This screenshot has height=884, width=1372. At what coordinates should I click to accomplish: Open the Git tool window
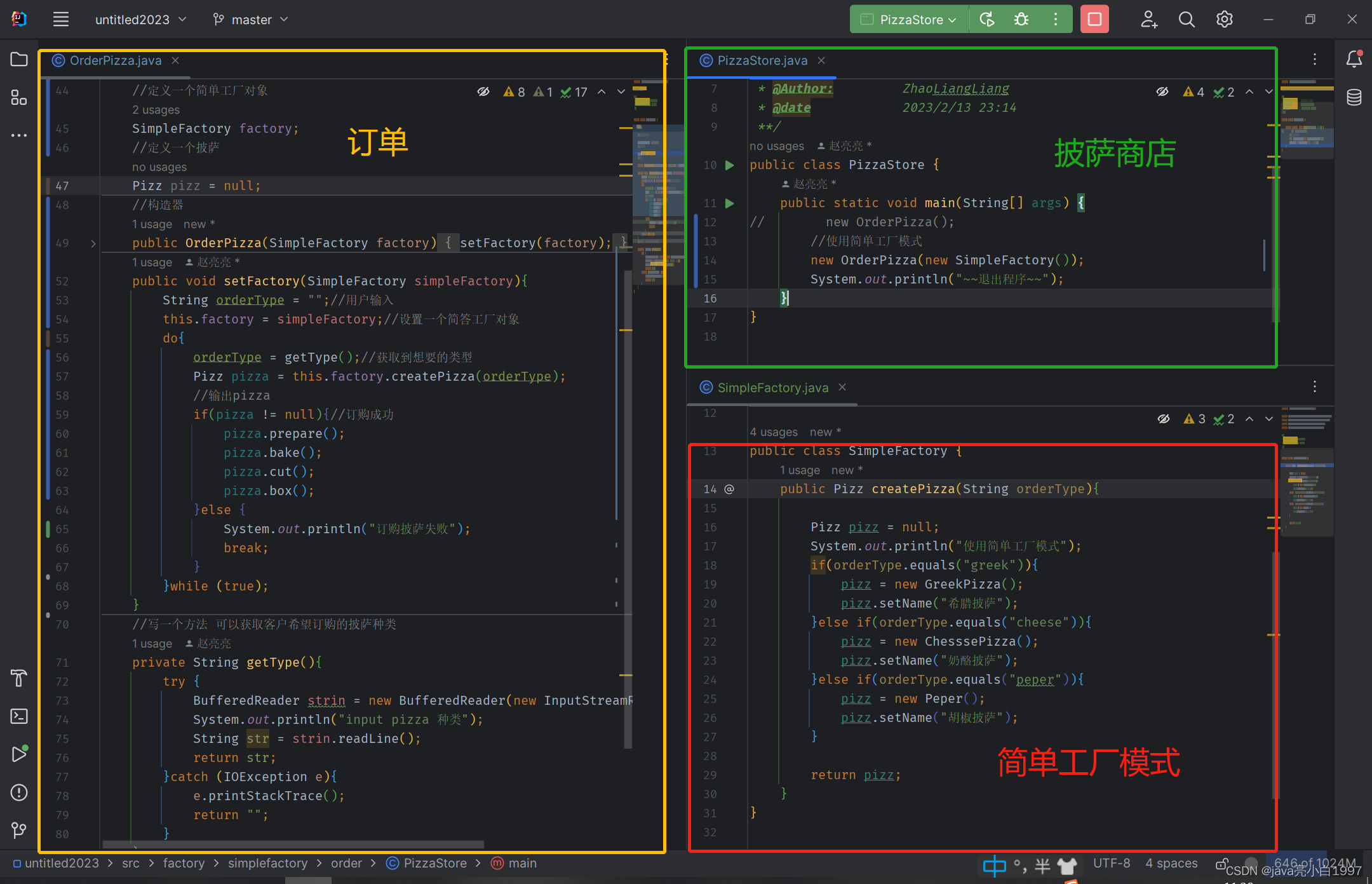coord(19,830)
